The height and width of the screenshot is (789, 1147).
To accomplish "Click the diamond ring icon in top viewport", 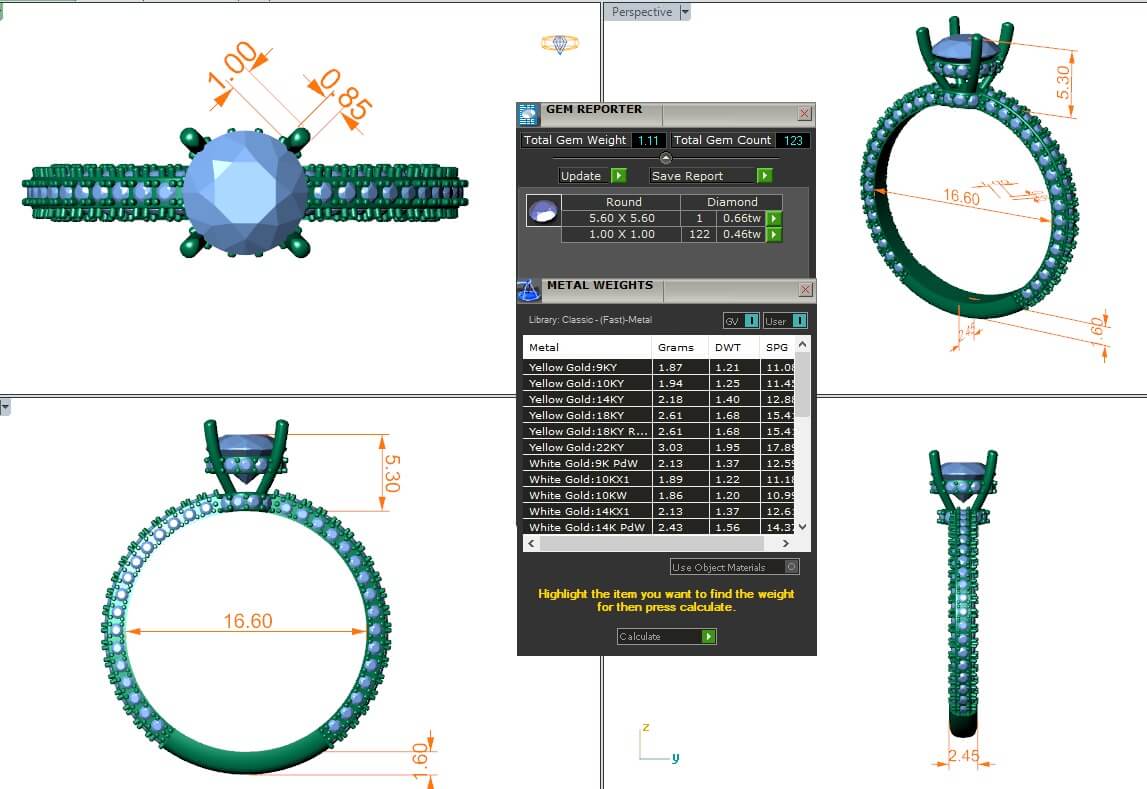I will click(x=558, y=44).
